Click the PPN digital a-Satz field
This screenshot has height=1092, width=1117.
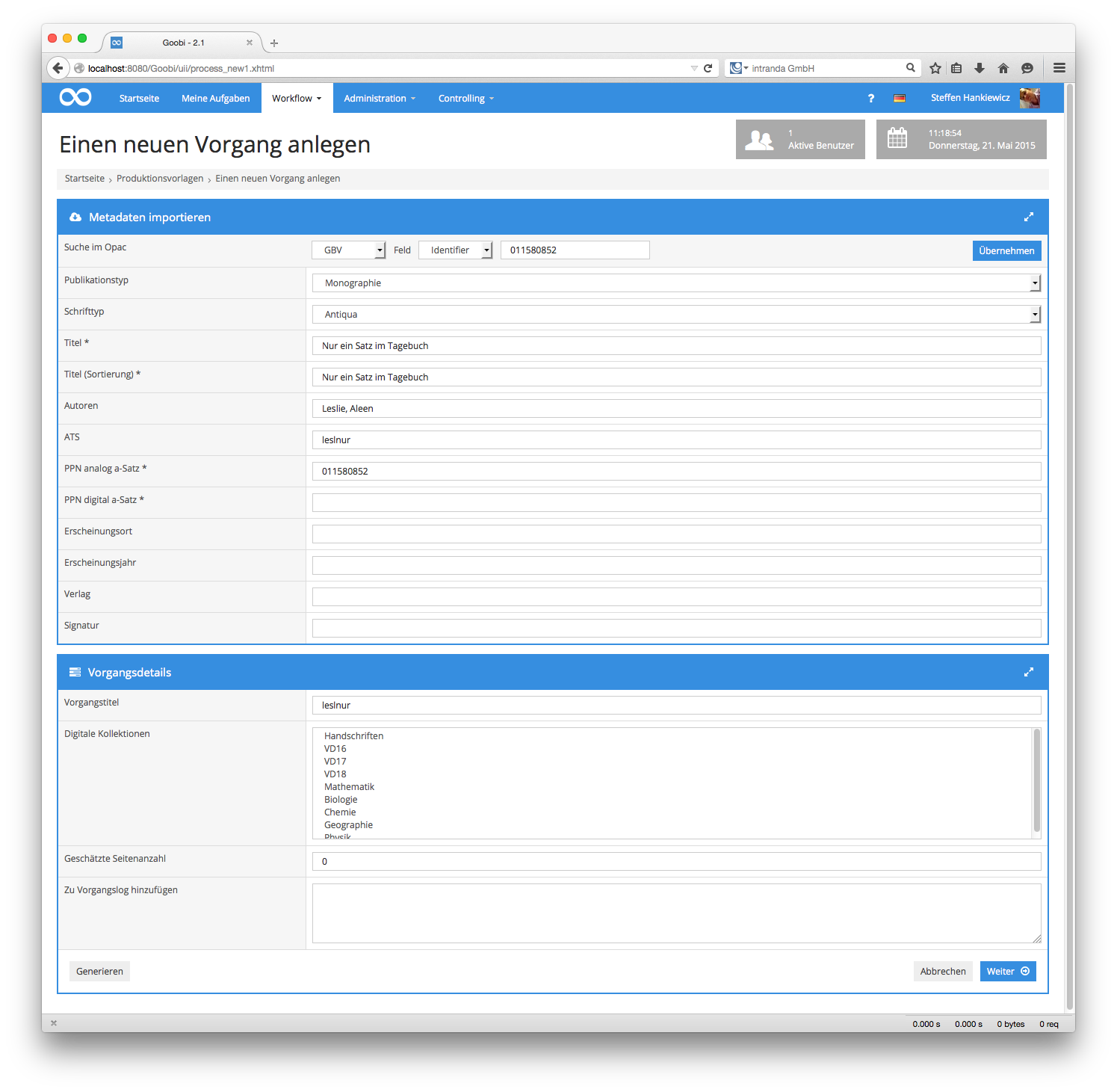(x=676, y=503)
